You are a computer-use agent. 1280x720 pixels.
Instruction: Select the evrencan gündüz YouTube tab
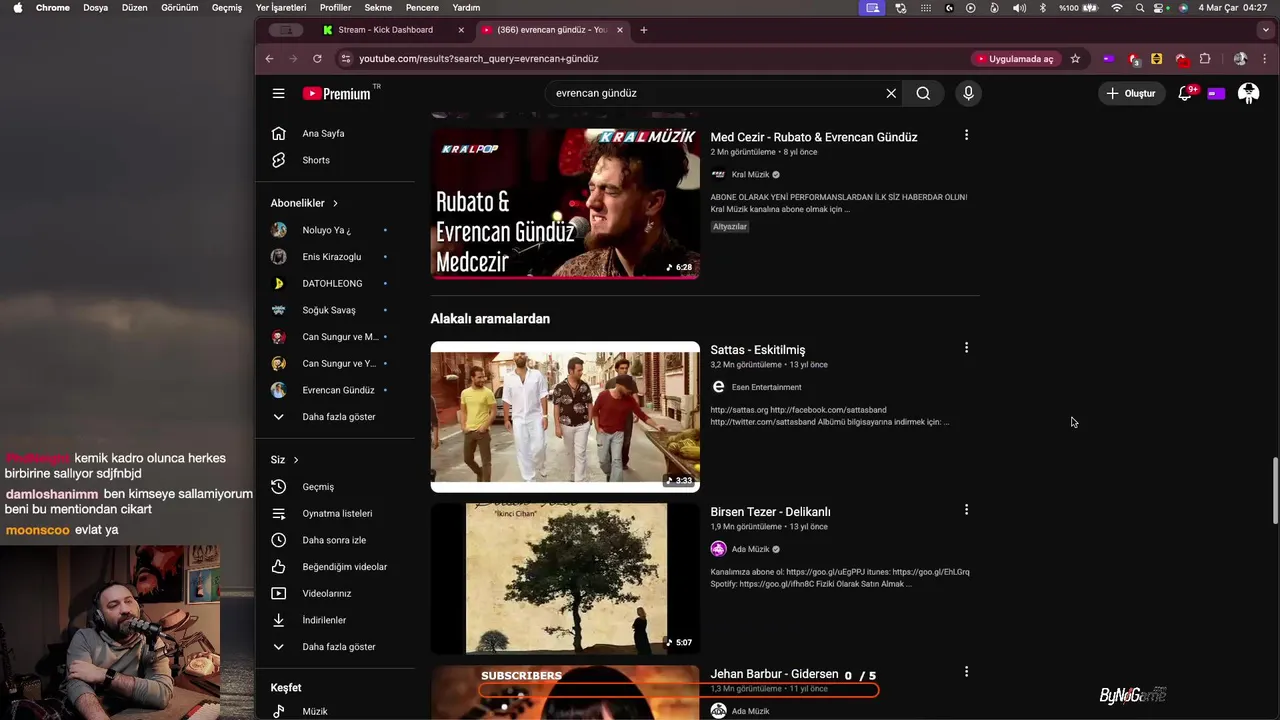552,30
